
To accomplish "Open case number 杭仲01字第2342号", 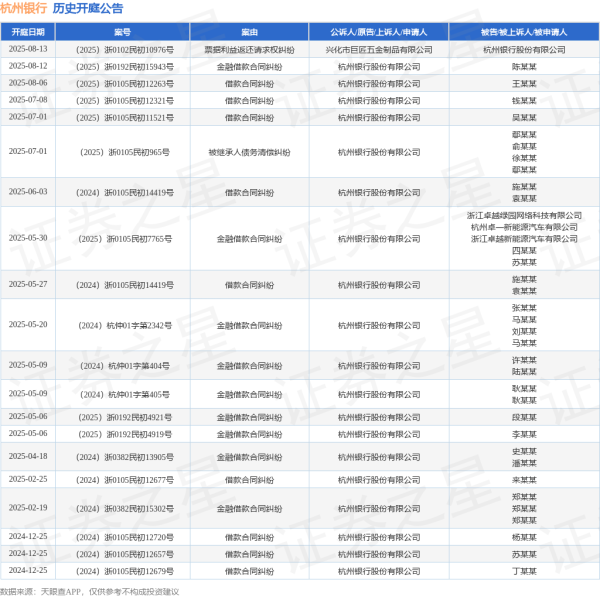I will pos(125,325).
